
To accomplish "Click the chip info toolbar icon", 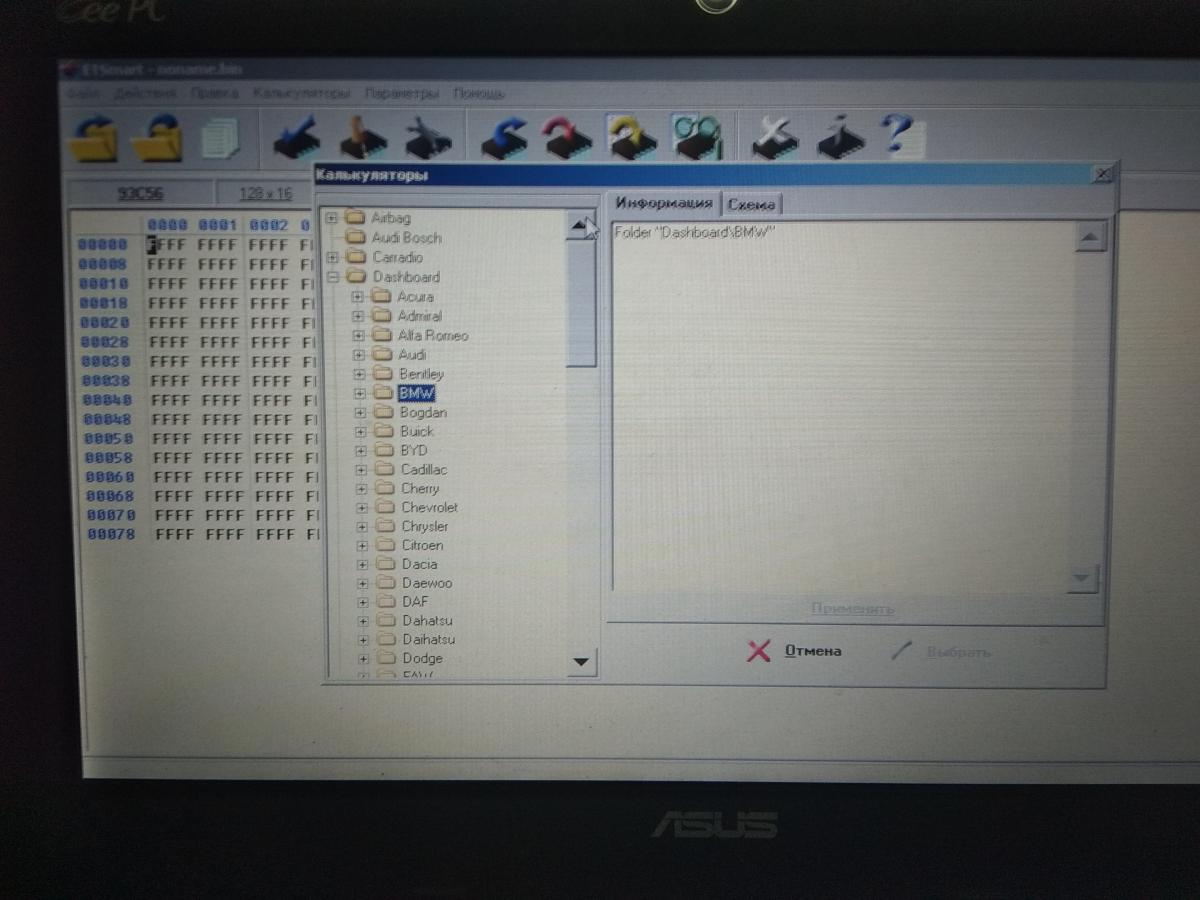I will pos(840,137).
